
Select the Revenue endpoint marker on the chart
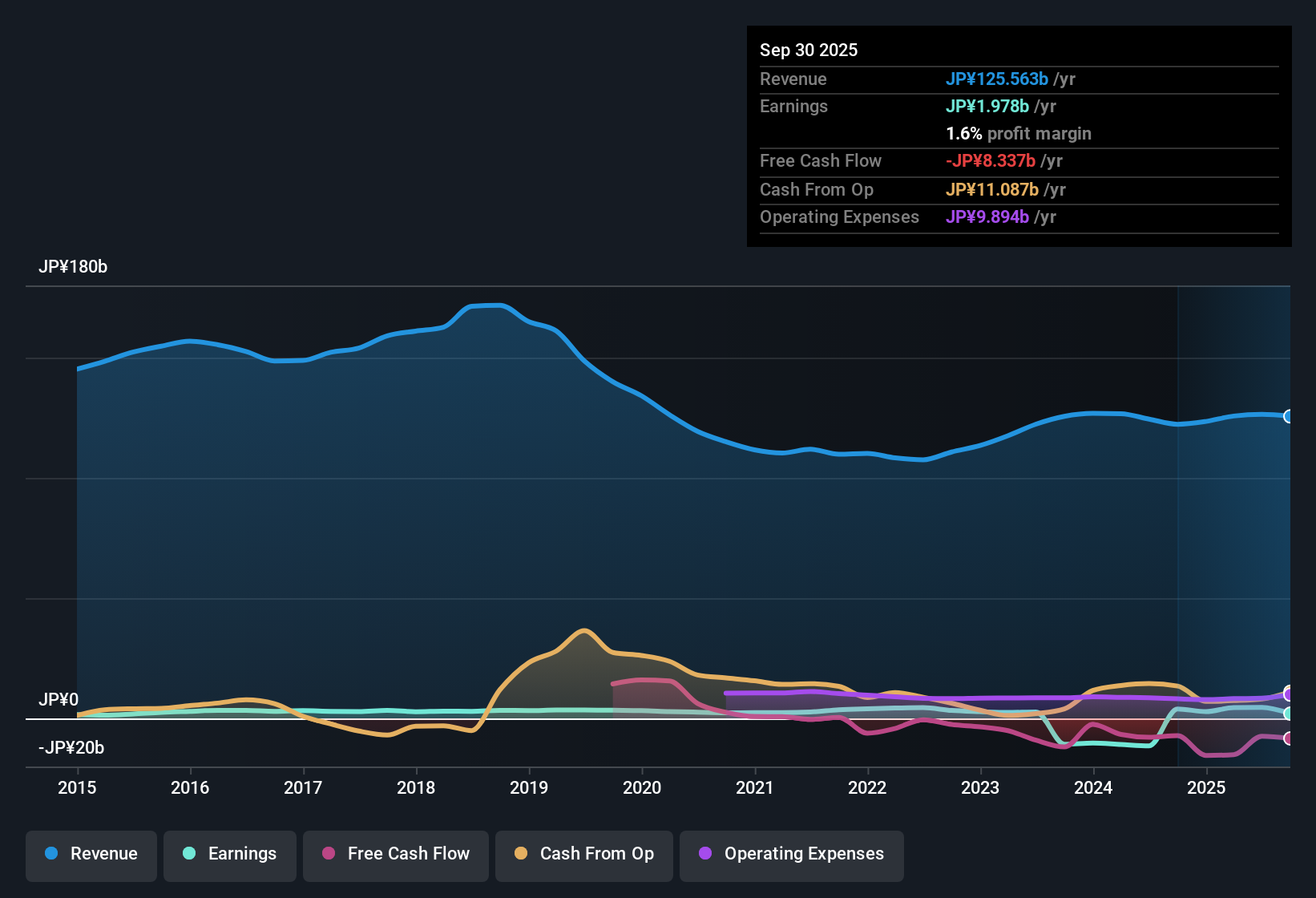pyautogui.click(x=1289, y=416)
